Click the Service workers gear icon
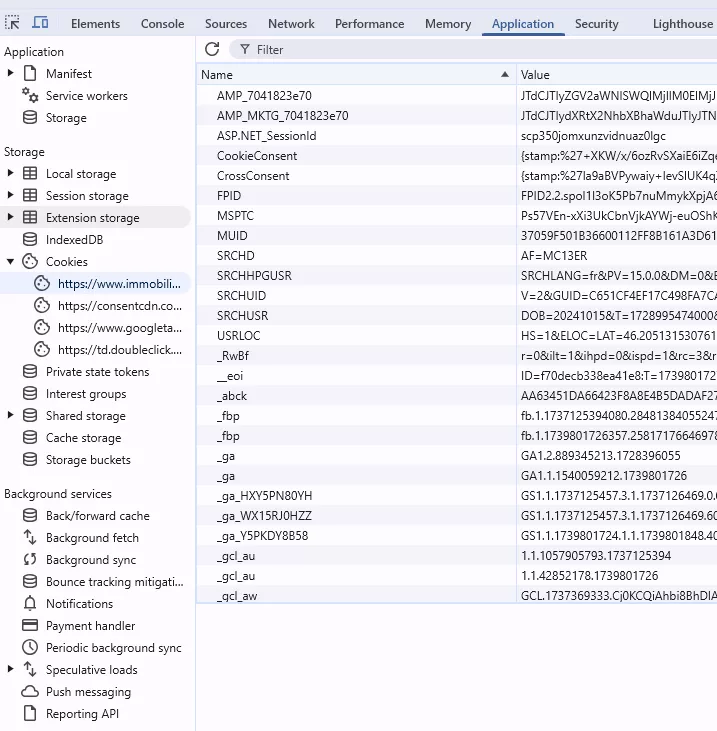 pos(30,95)
